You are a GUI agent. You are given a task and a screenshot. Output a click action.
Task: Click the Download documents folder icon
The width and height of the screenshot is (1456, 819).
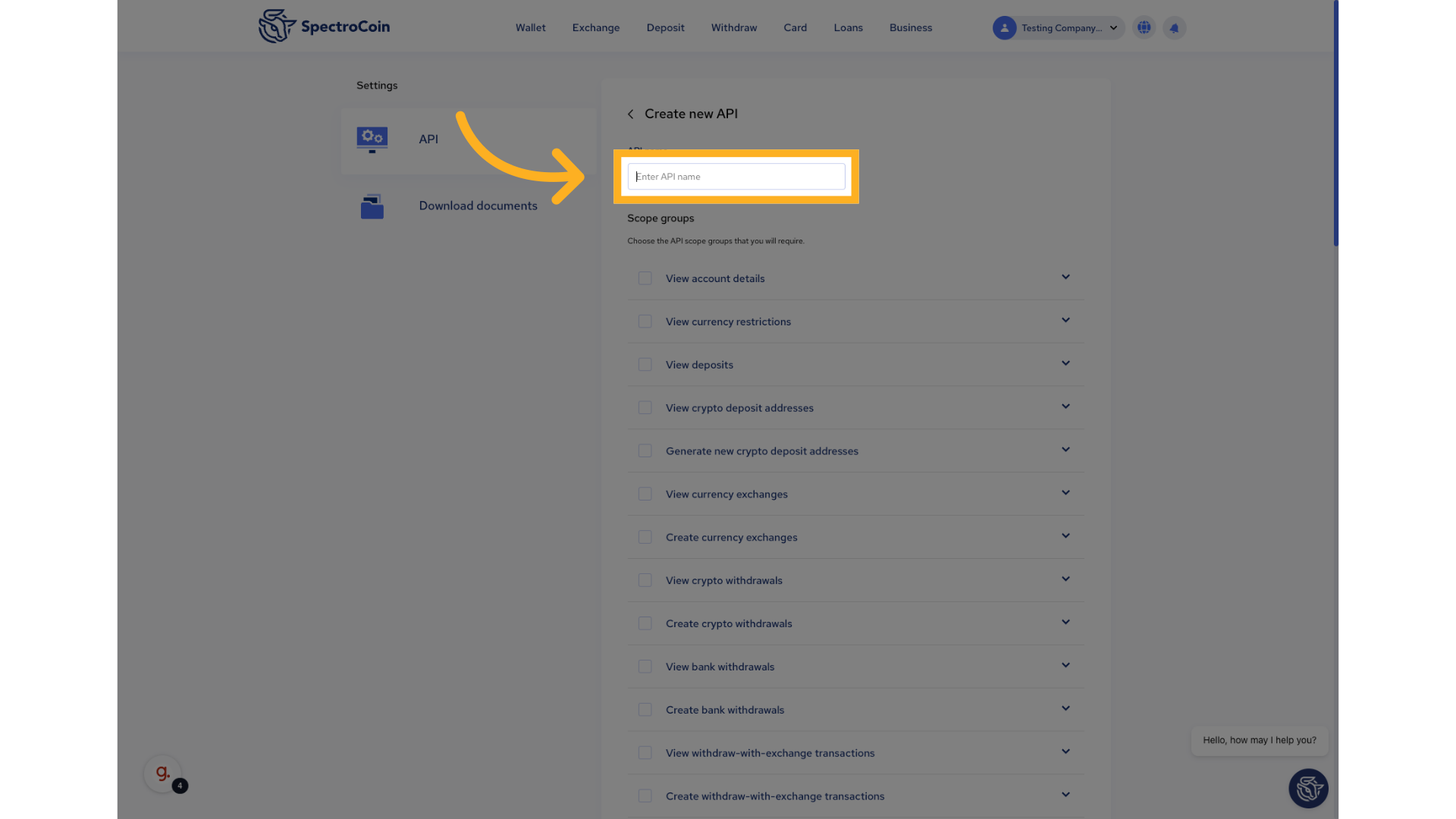coord(372,206)
